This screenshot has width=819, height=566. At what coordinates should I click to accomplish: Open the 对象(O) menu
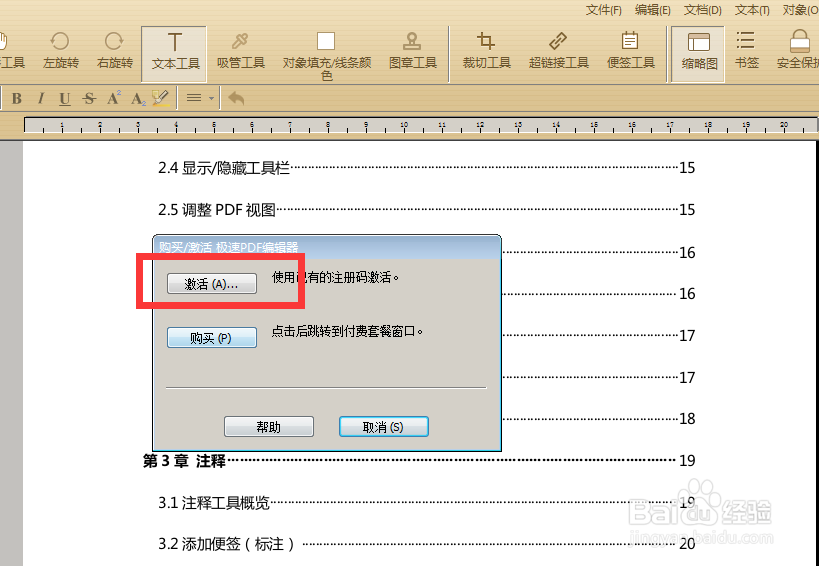pyautogui.click(x=800, y=10)
